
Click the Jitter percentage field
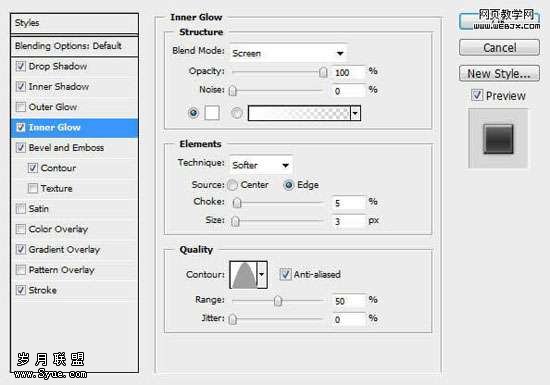tap(348, 319)
